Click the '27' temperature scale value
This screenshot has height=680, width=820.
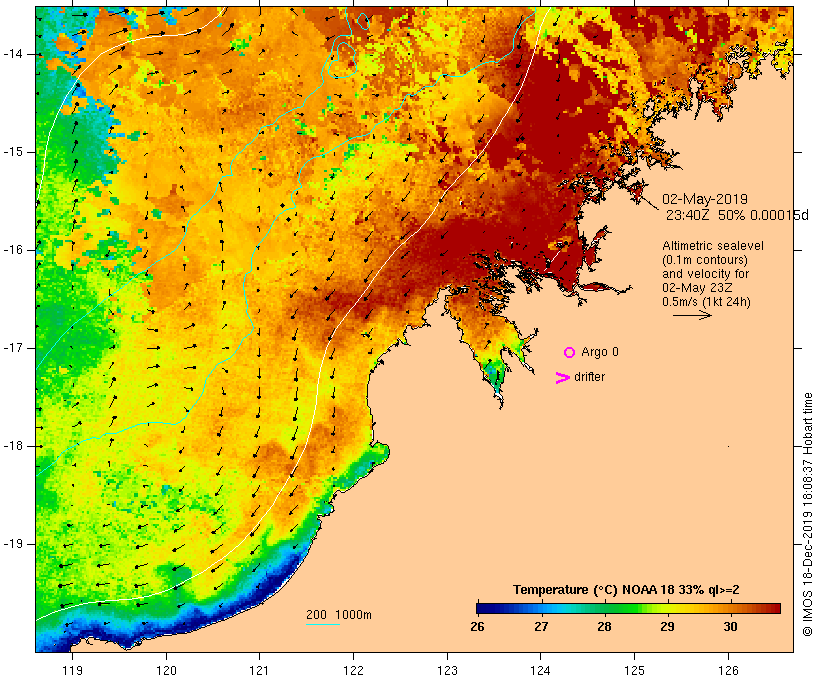[541, 626]
